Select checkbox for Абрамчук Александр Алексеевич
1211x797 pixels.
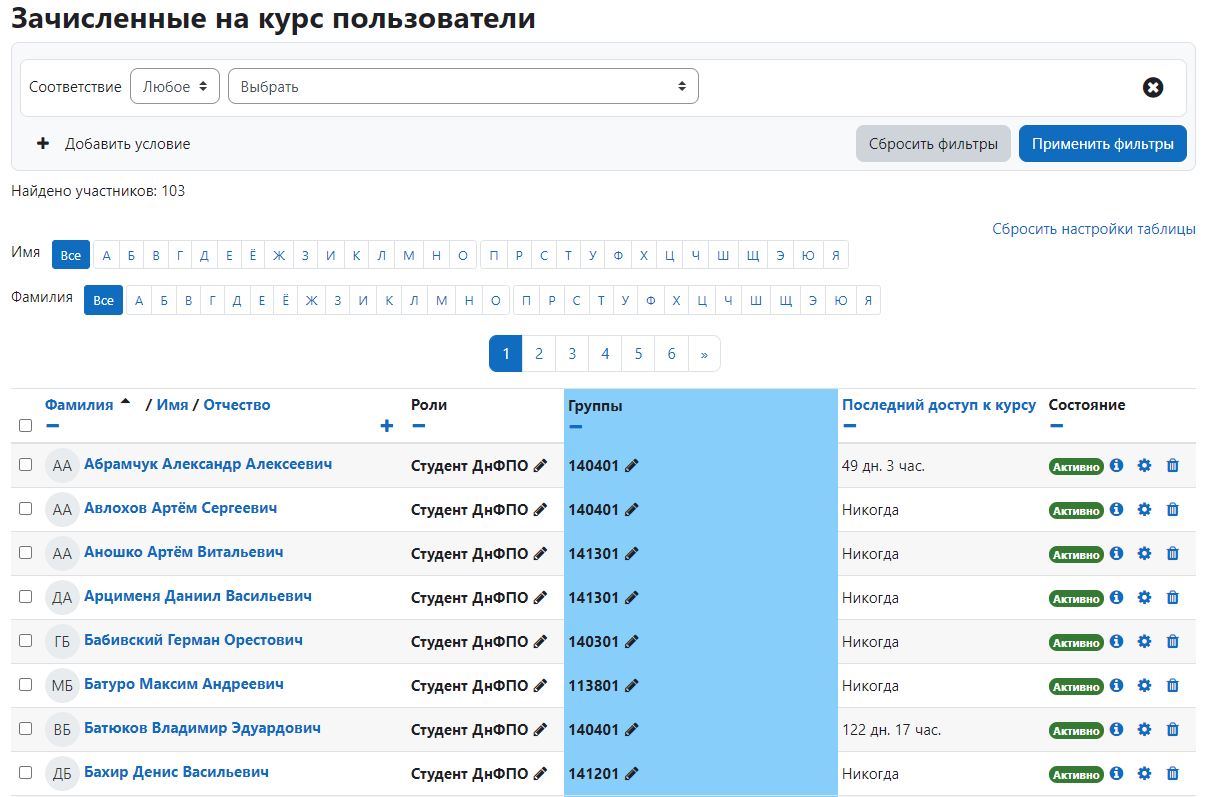click(26, 465)
